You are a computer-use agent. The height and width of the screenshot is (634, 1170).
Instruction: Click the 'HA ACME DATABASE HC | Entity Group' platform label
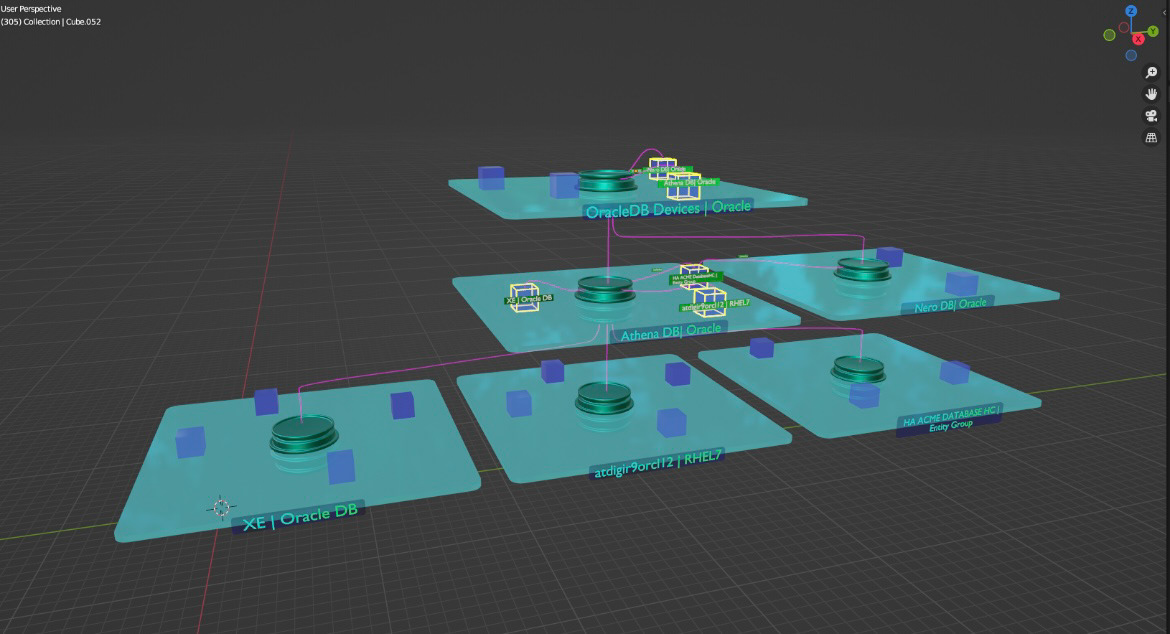point(950,420)
